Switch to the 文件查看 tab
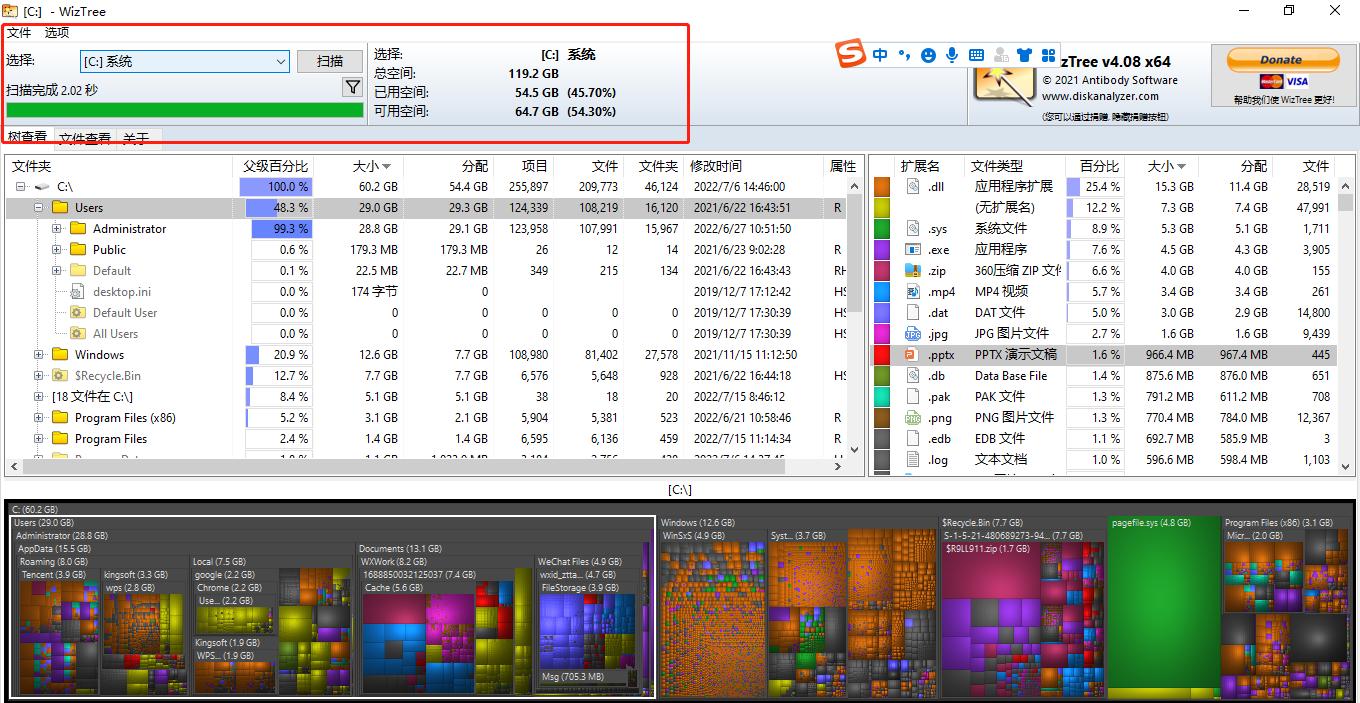 [85, 138]
